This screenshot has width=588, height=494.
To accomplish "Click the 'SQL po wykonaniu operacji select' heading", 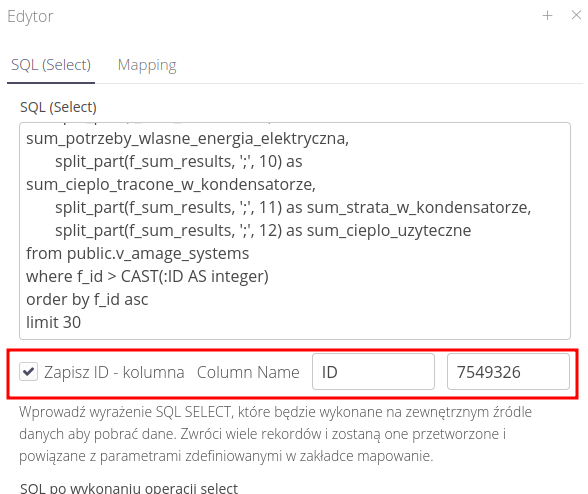I will [129, 488].
